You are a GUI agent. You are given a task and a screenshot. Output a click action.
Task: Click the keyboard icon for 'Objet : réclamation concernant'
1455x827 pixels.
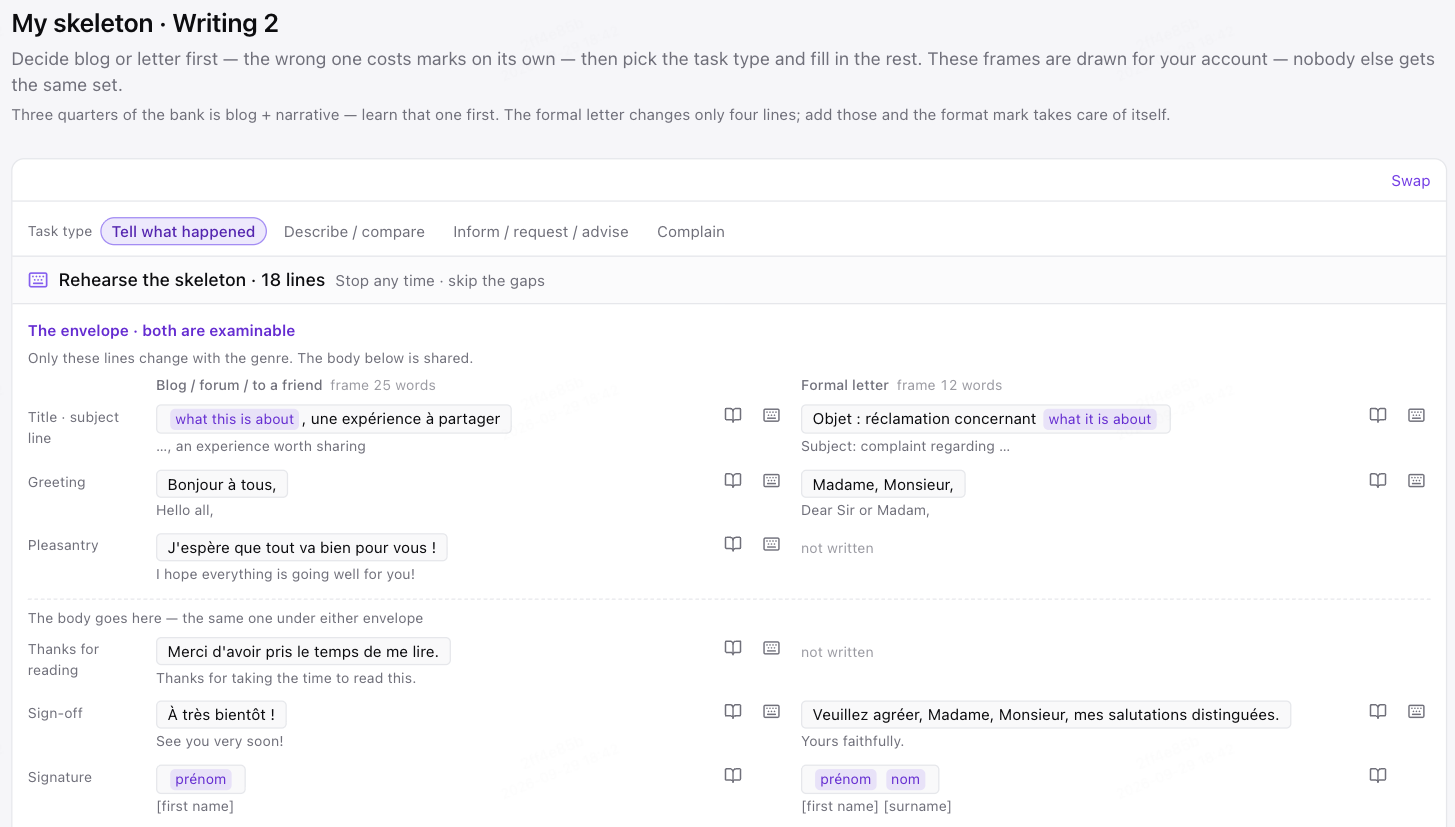pos(1416,415)
